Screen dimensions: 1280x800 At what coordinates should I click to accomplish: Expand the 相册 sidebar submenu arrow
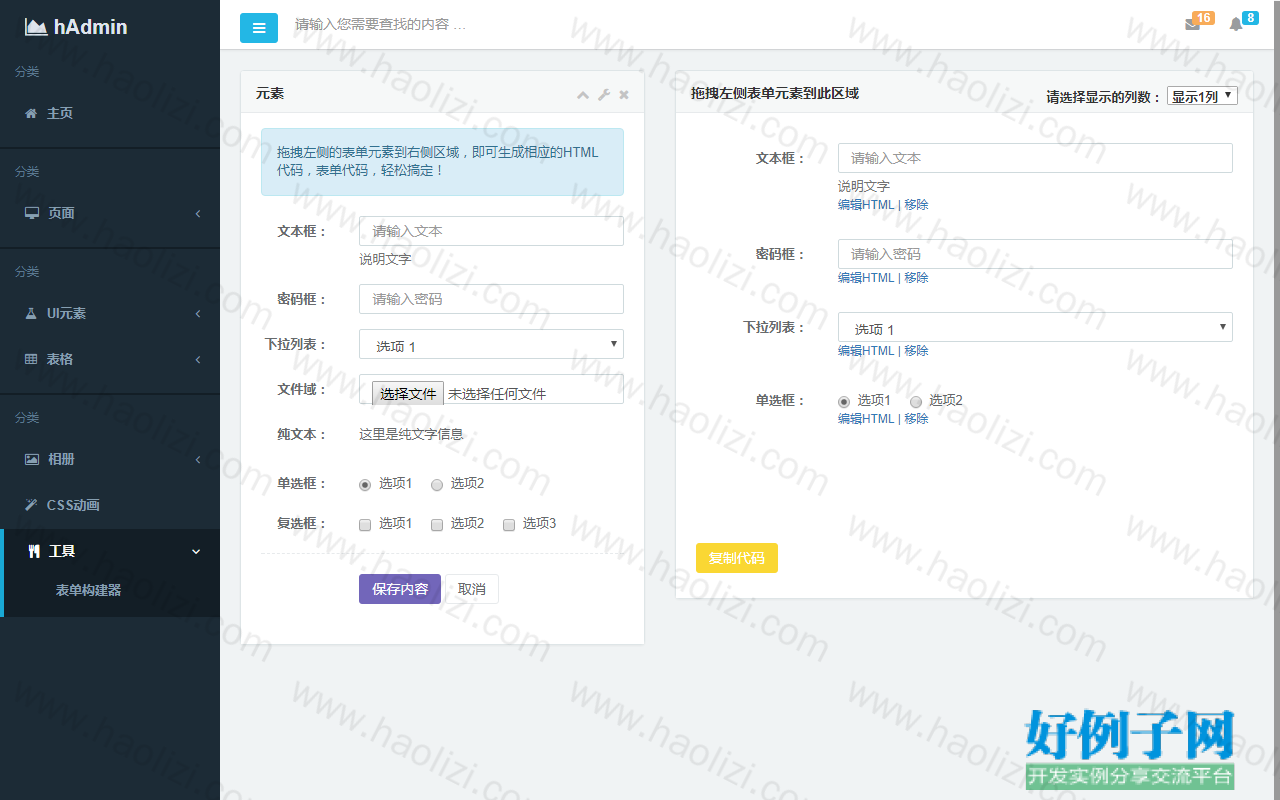(x=198, y=459)
